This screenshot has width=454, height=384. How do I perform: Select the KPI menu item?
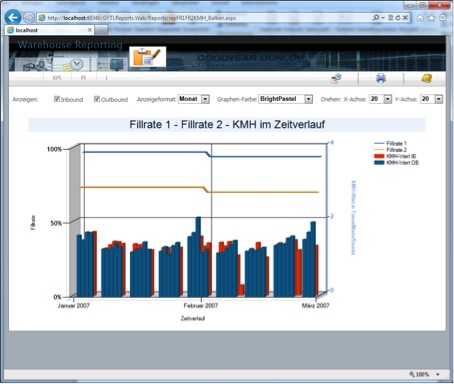pyautogui.click(x=57, y=78)
